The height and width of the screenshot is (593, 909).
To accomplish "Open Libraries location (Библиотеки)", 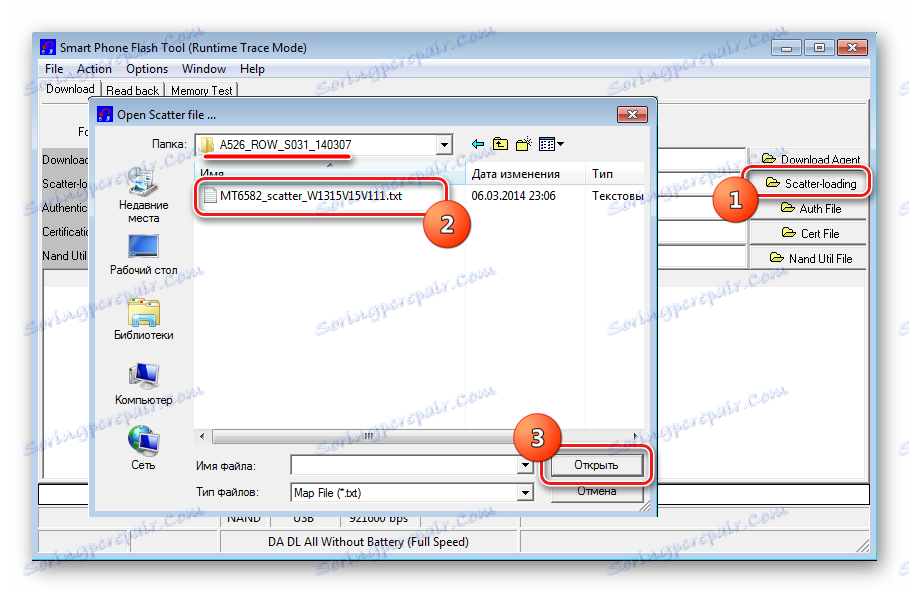I will tap(143, 319).
